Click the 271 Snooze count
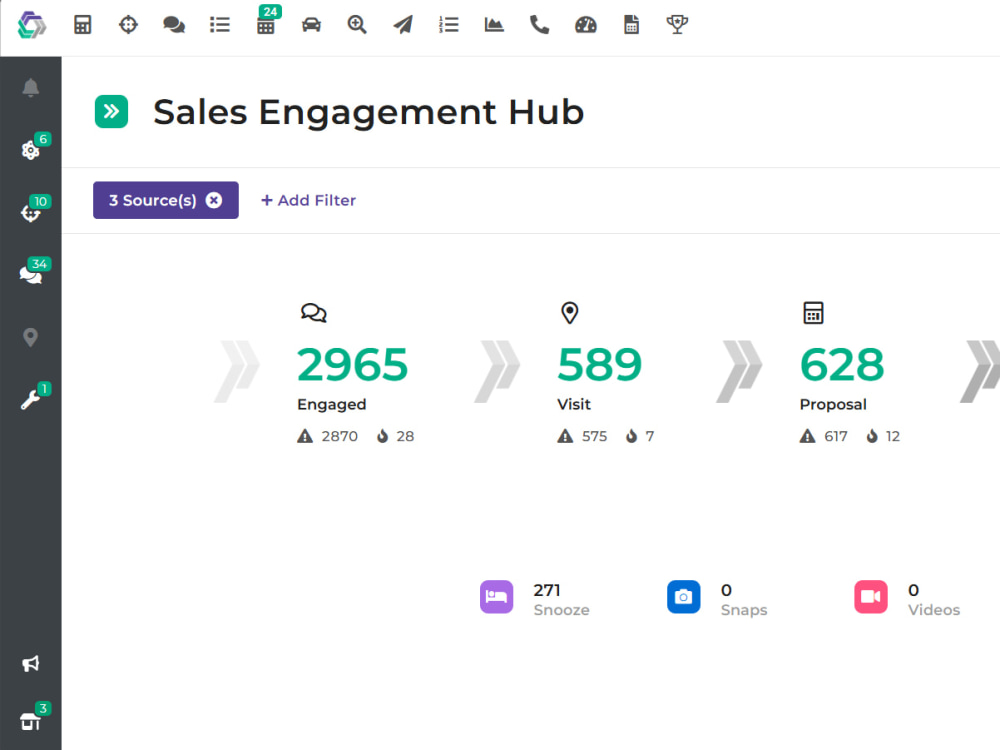 547,590
